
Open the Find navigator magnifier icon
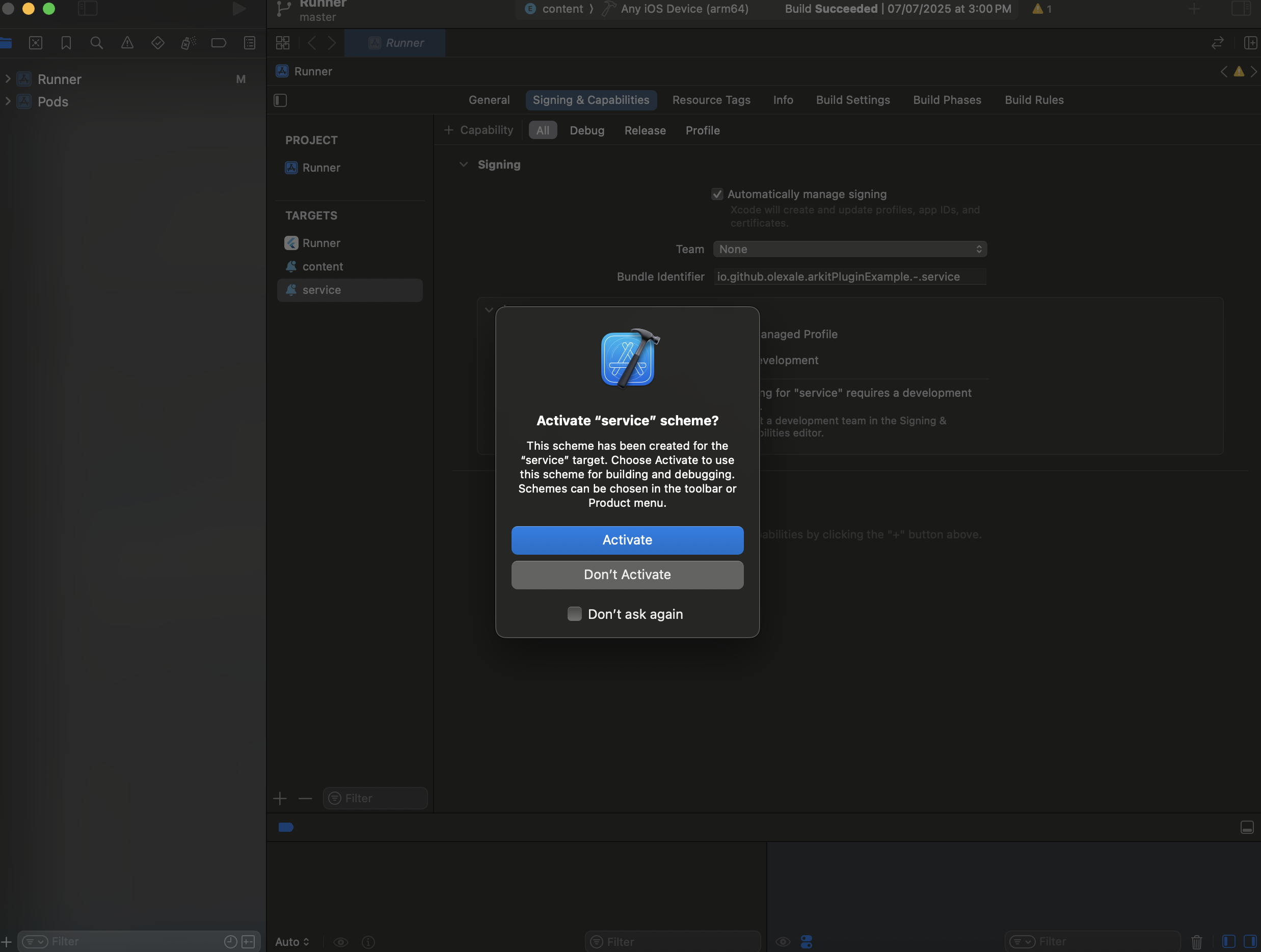click(97, 43)
